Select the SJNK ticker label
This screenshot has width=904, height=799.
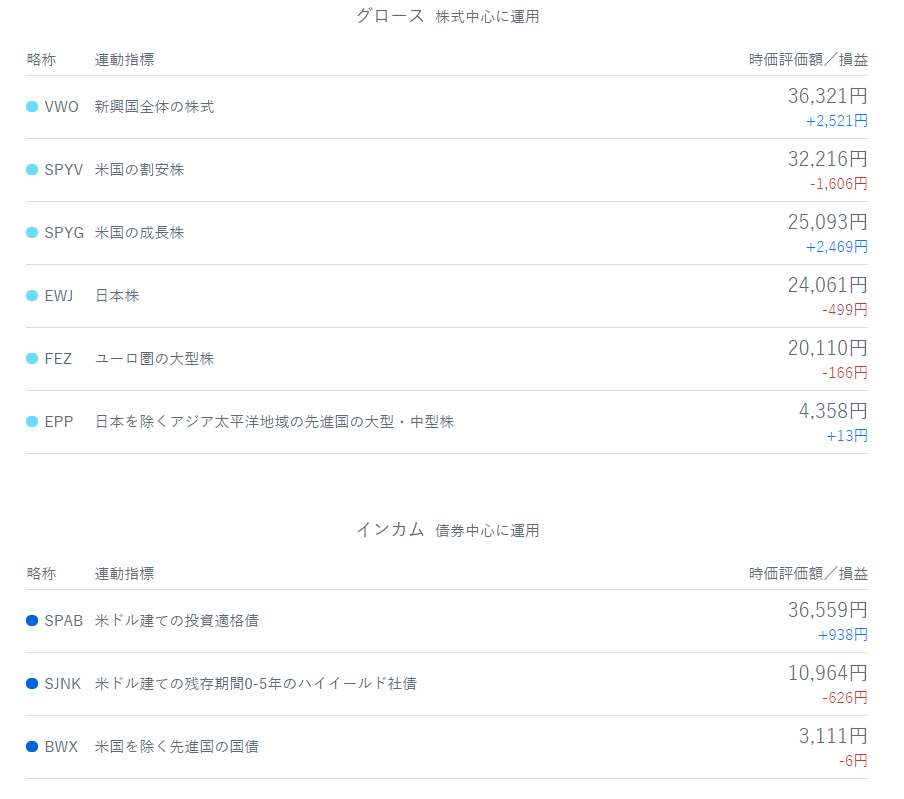click(63, 684)
